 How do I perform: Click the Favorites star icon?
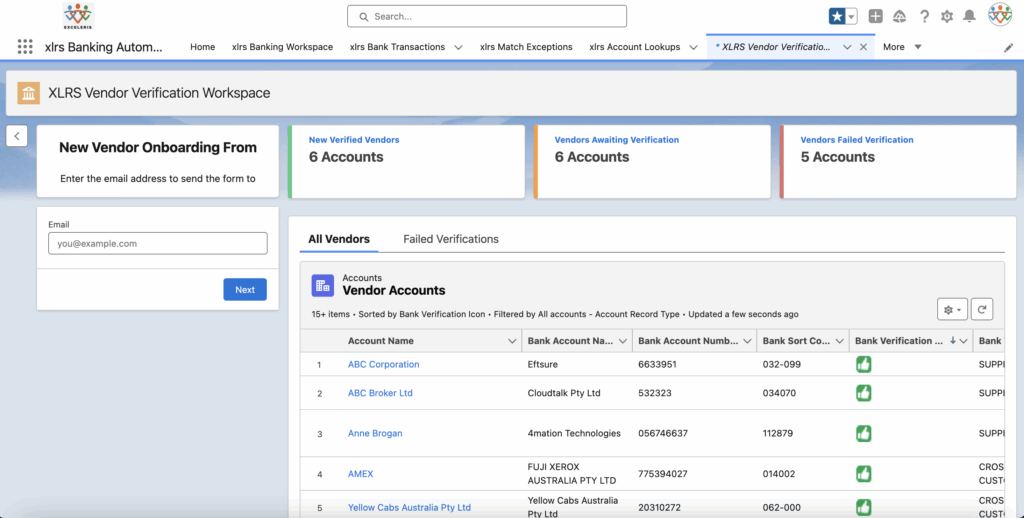point(837,16)
